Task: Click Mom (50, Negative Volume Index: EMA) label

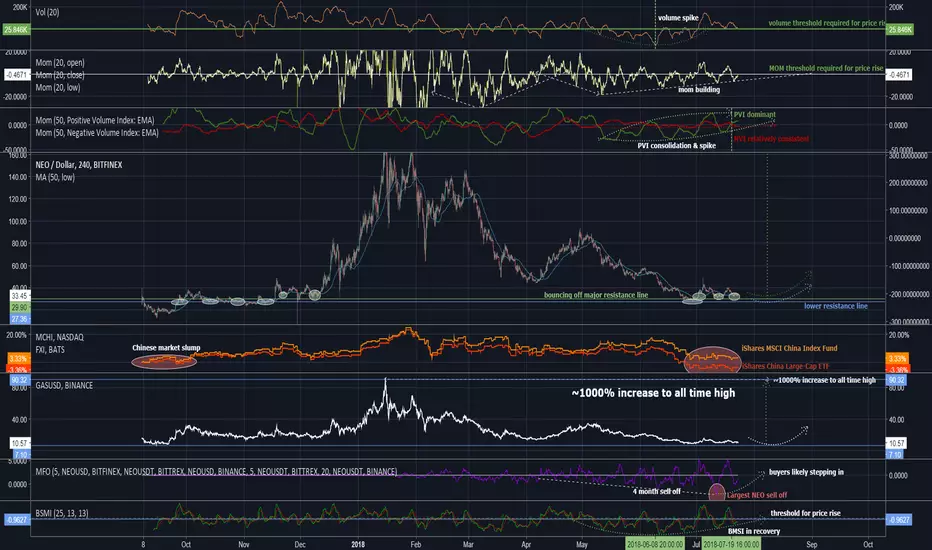Action: click(x=97, y=133)
